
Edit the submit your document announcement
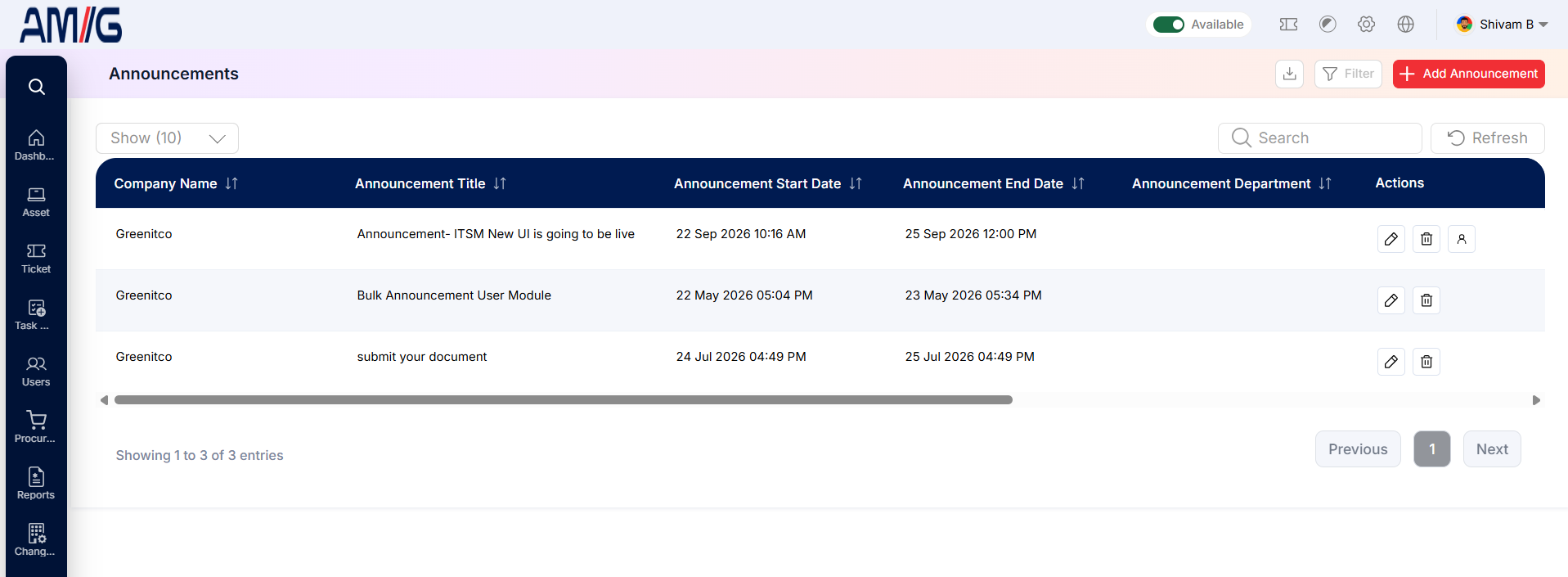[x=1391, y=362]
